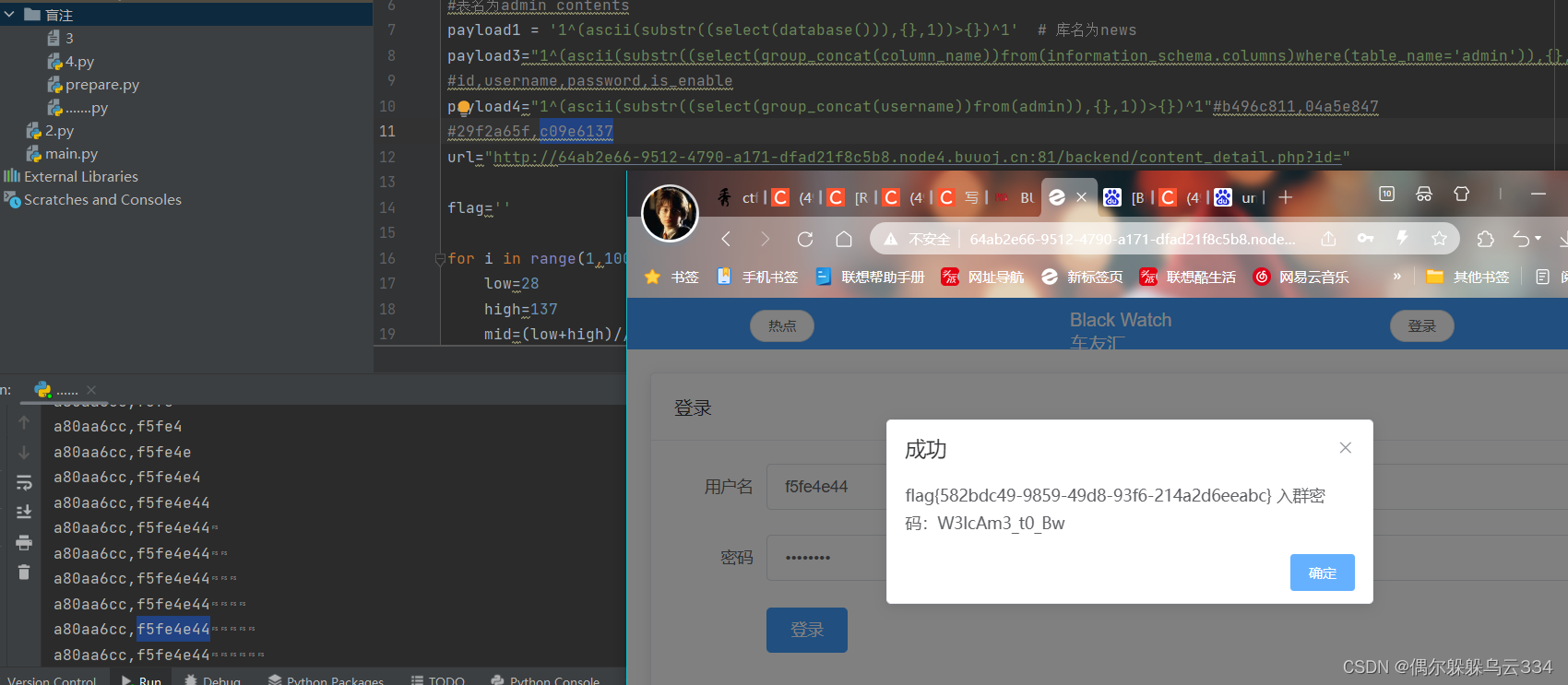Viewport: 1568px width, 685px height.
Task: Toggle soft-wrap in Run console
Action: click(24, 482)
